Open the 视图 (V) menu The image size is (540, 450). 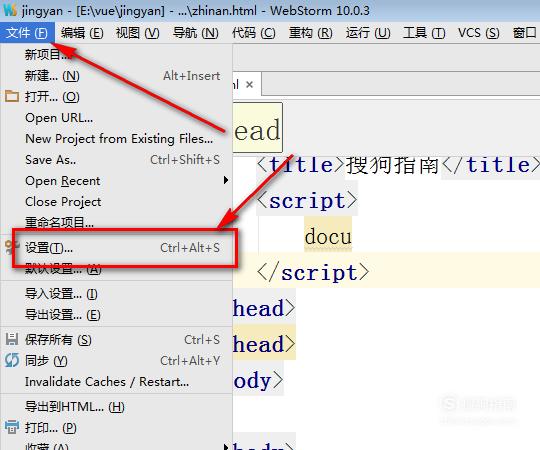[137, 33]
